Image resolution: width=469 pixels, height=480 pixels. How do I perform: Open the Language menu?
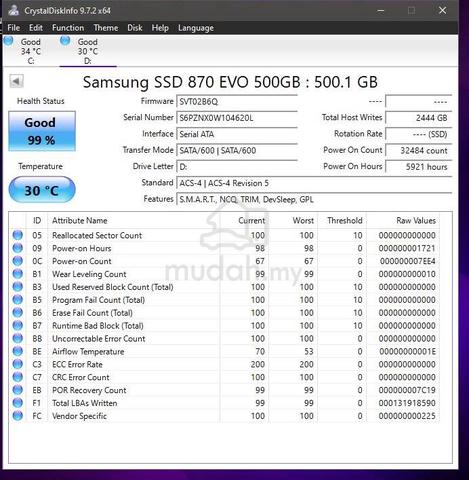coord(196,28)
